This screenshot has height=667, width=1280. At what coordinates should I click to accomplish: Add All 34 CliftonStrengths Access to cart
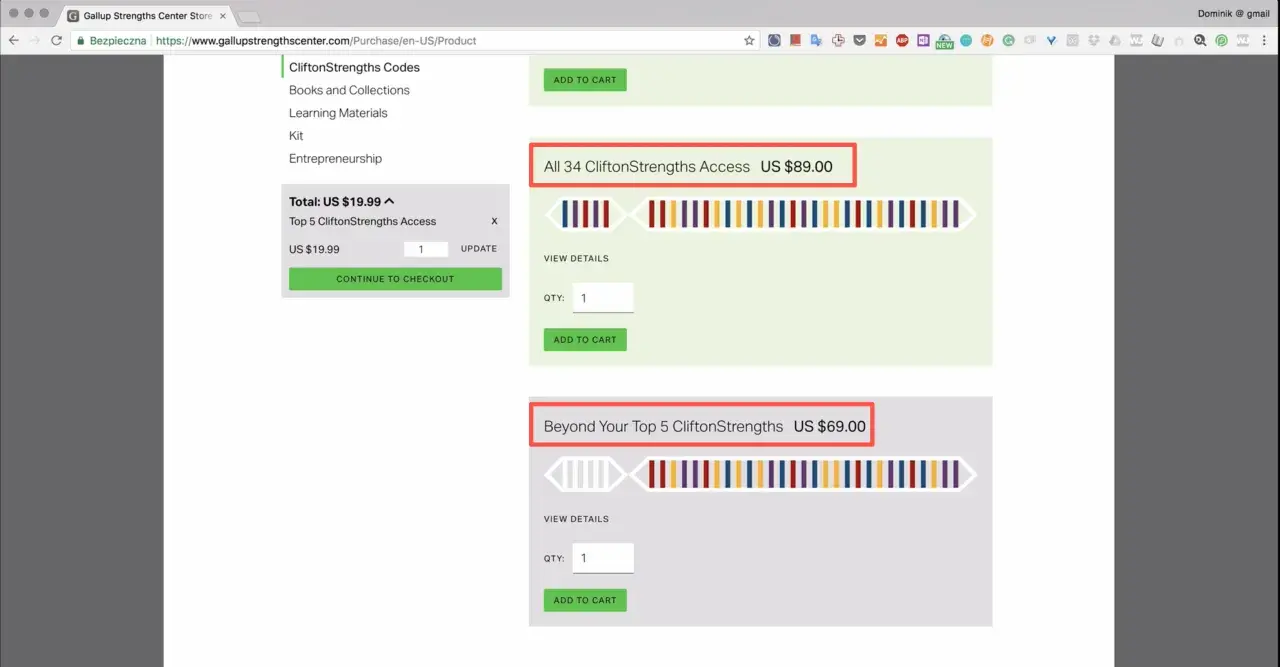pos(585,340)
